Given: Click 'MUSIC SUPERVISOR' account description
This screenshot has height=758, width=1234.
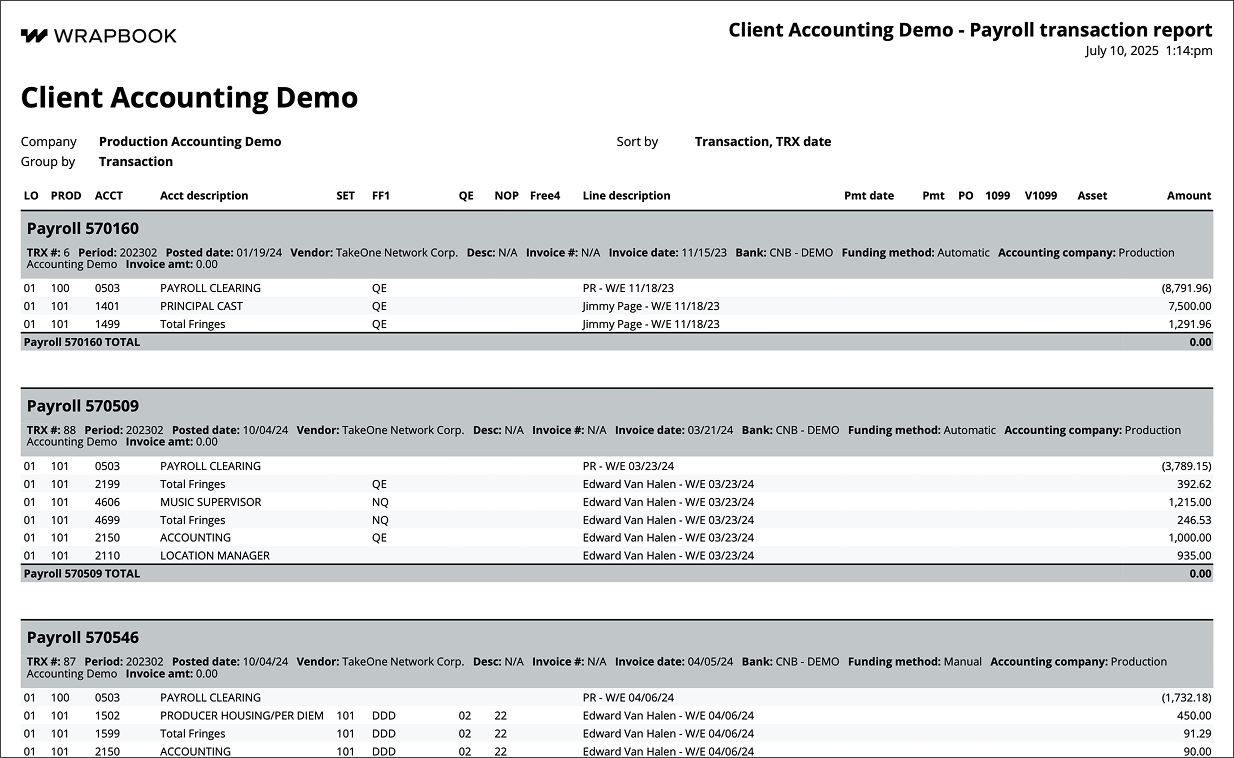Looking at the screenshot, I should [x=211, y=502].
